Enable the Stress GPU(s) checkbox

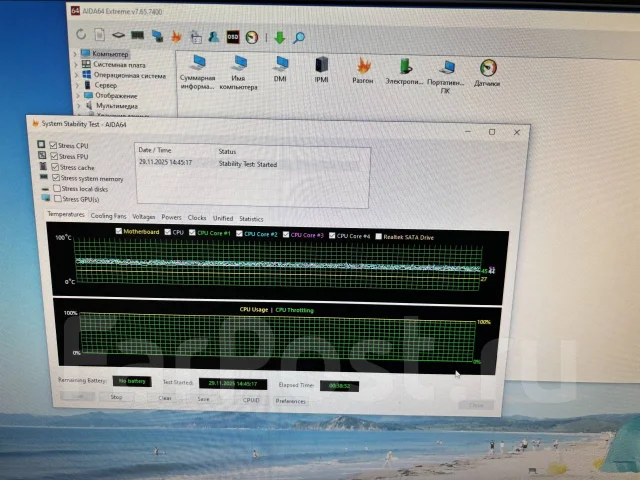coord(58,198)
